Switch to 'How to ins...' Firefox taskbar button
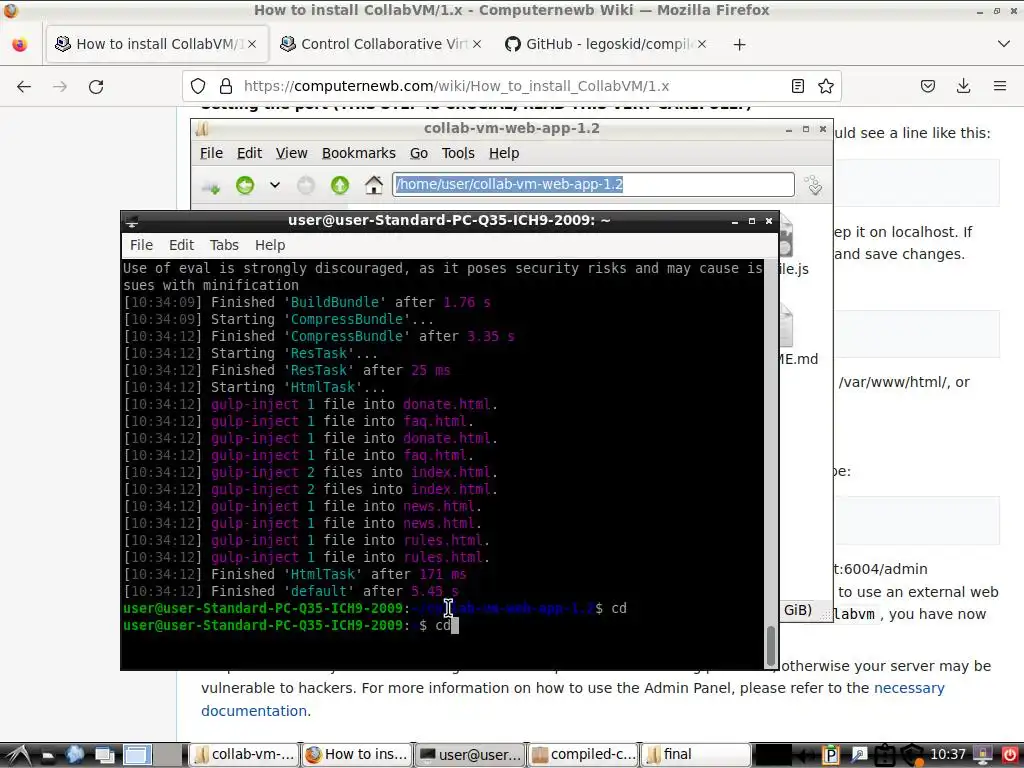The height and width of the screenshot is (768, 1024). (357, 755)
